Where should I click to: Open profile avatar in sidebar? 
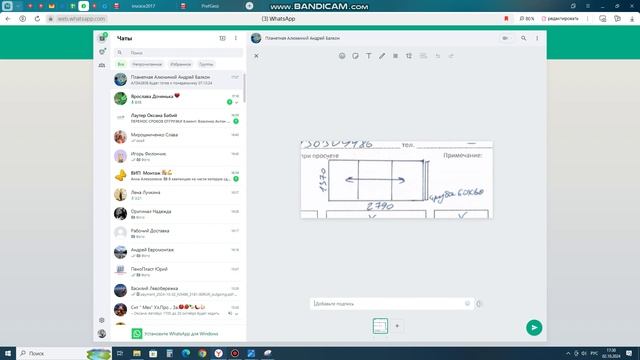point(102,334)
